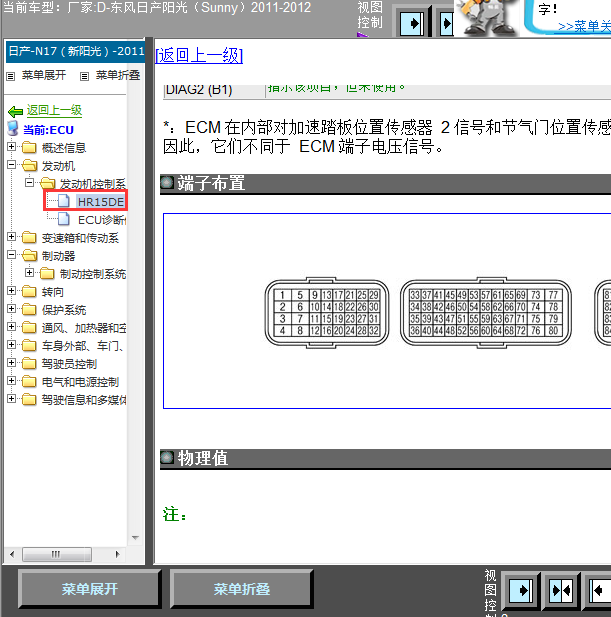
Task: Click the 制动器 folder icon
Action: (x=30, y=256)
